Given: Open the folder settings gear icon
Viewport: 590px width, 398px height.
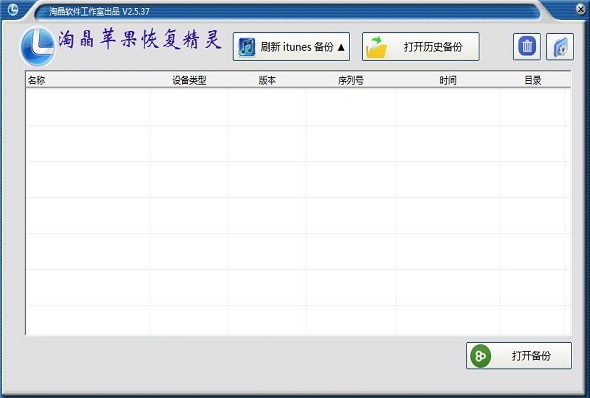Looking at the screenshot, I should (x=560, y=47).
